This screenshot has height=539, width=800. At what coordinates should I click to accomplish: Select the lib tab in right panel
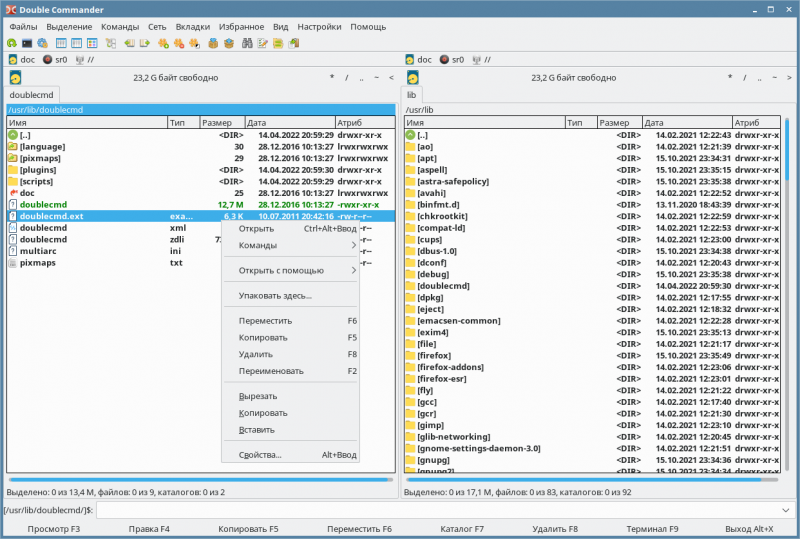412,95
